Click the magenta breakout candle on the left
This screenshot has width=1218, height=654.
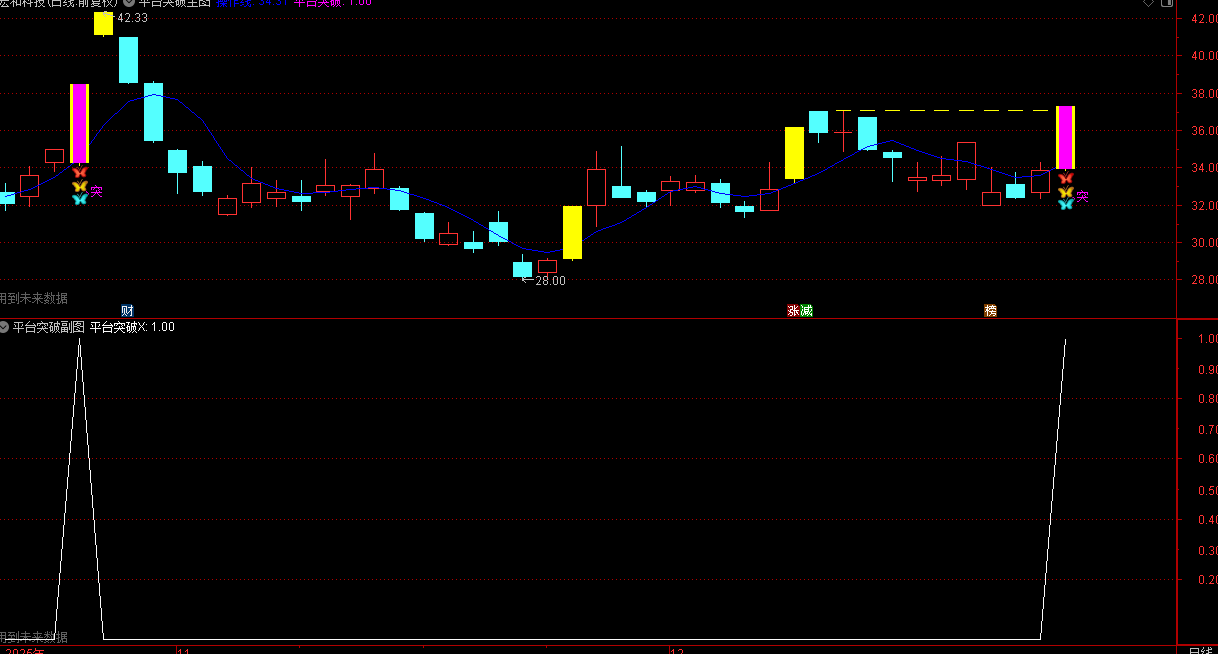coord(80,124)
